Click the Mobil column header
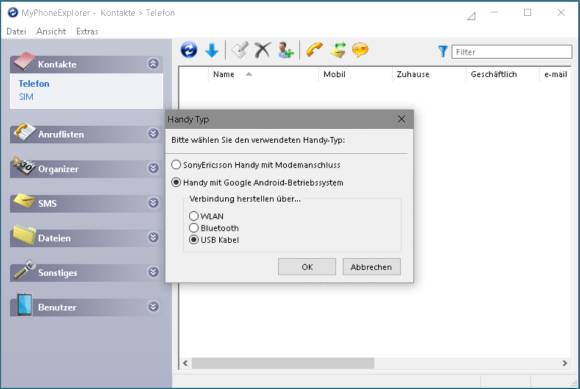Viewport: 580px width, 389px height. 334,74
